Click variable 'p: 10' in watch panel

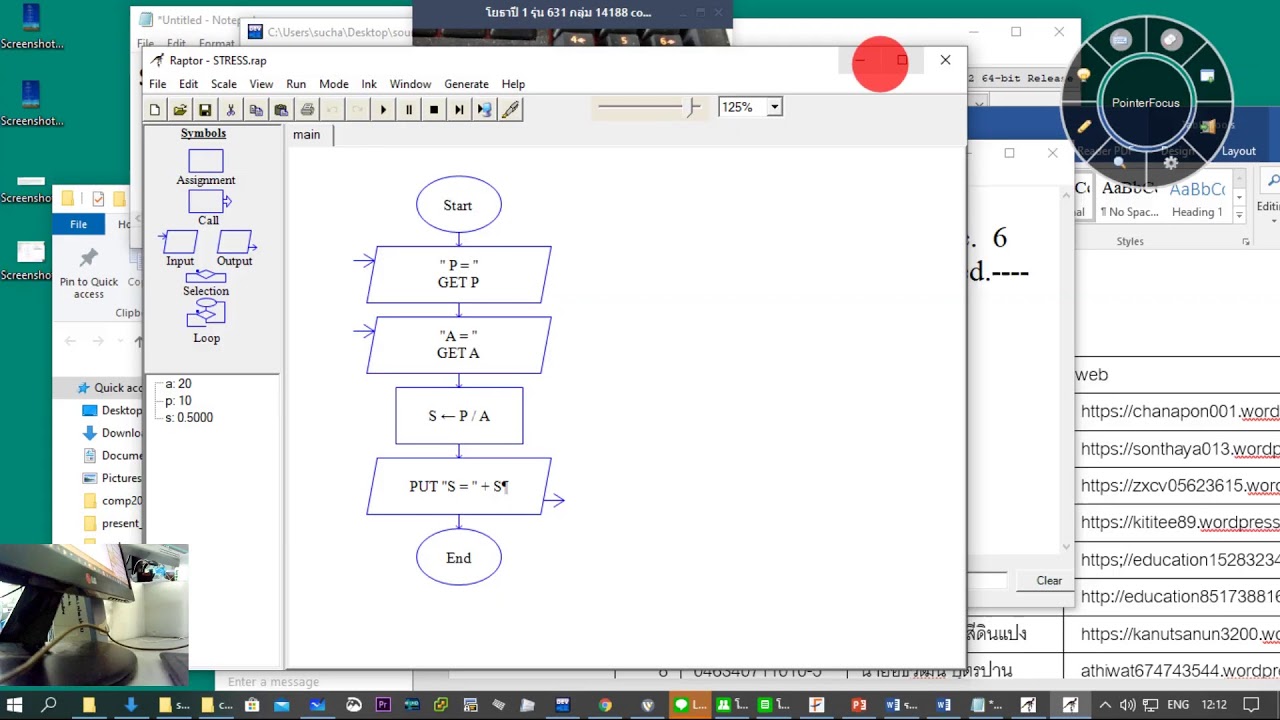(178, 401)
